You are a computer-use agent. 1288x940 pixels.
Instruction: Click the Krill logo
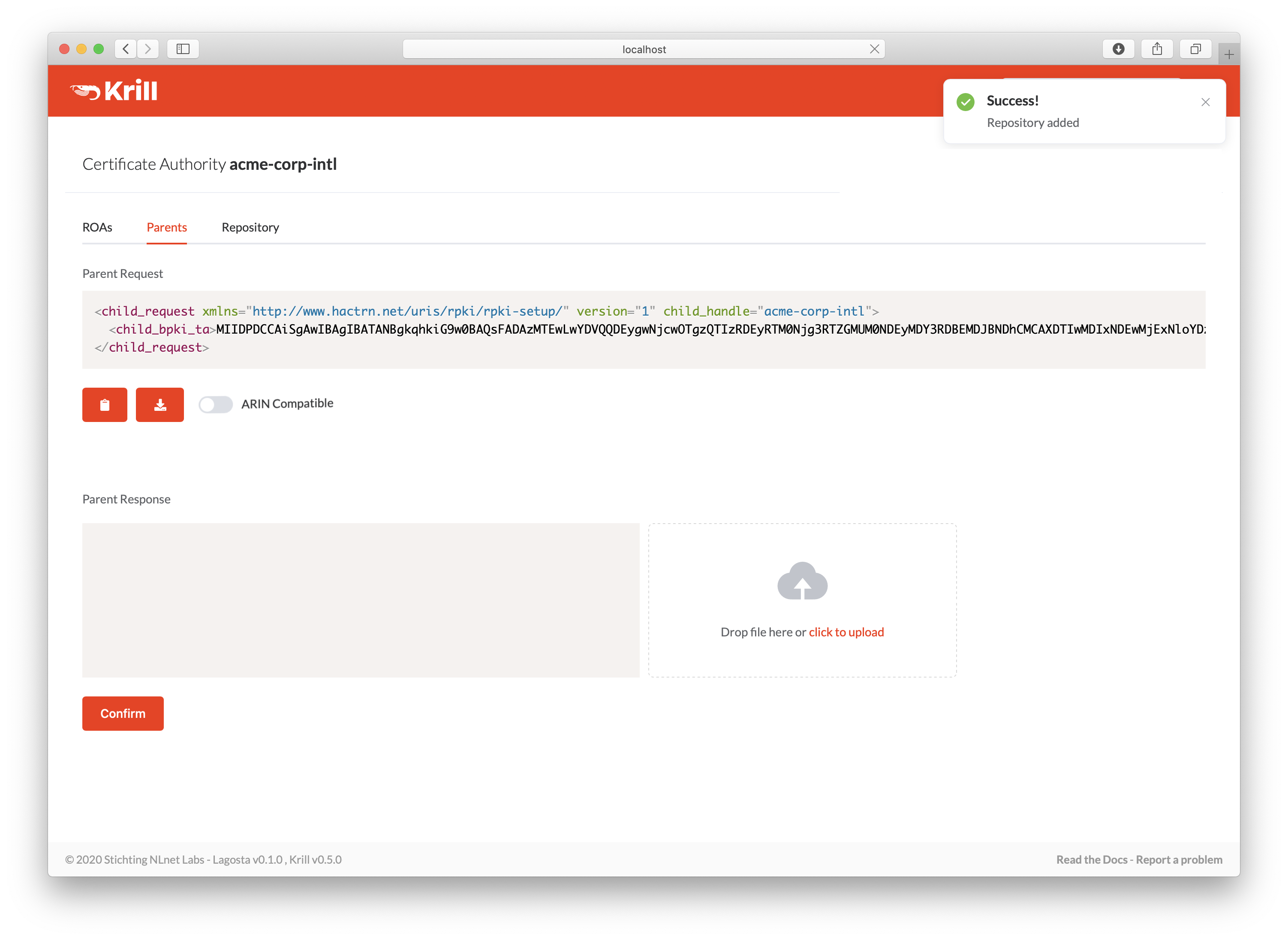[x=114, y=91]
